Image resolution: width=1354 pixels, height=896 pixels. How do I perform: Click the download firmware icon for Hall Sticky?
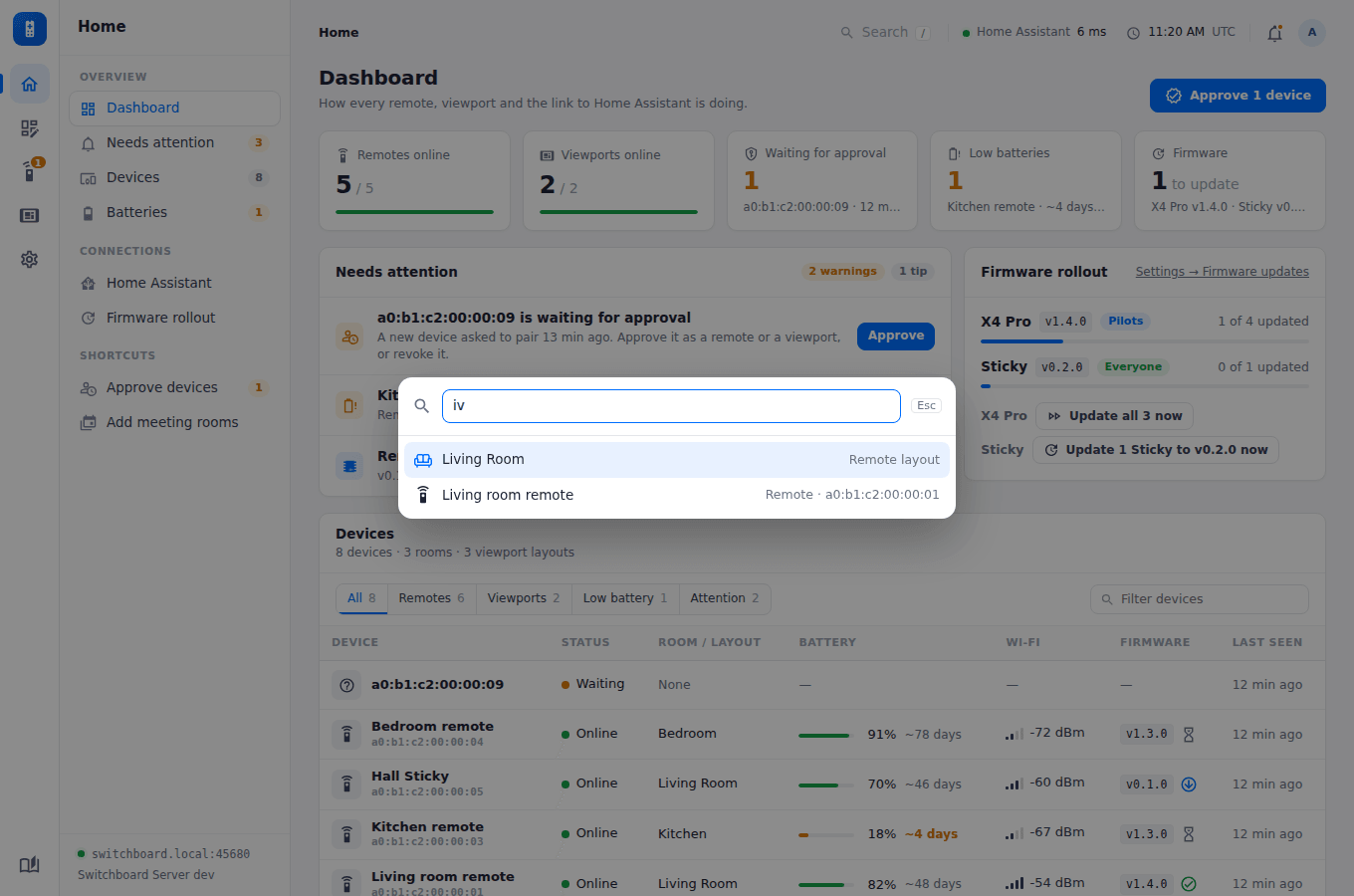point(1189,784)
